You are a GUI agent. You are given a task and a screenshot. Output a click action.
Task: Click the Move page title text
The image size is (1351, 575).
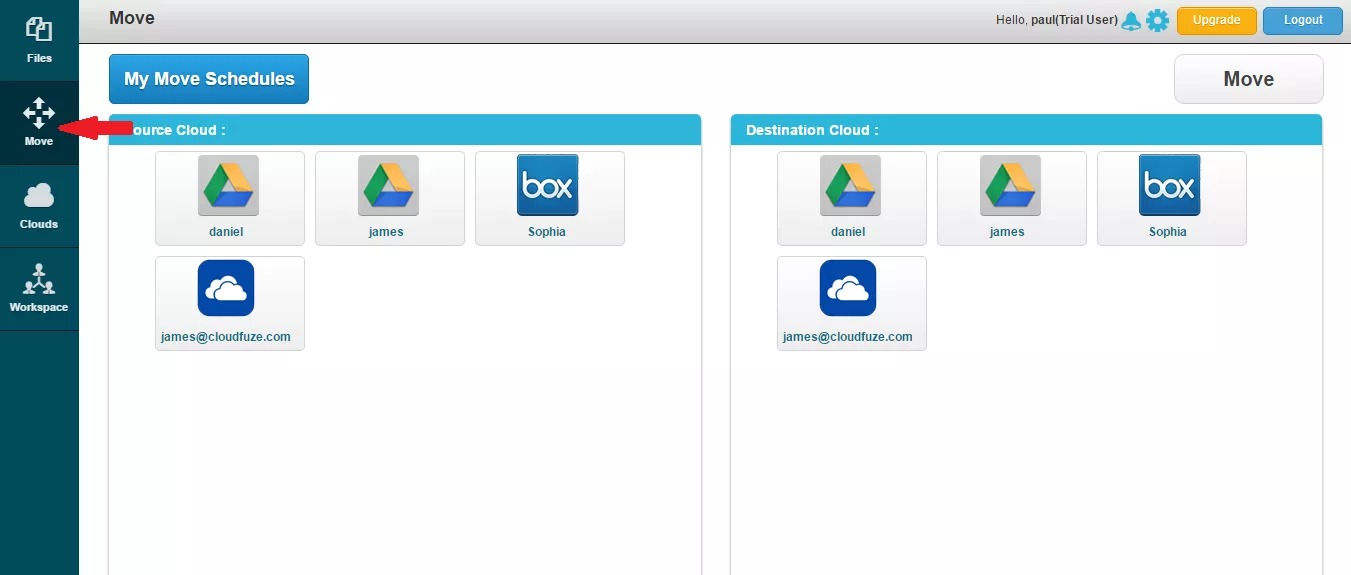pyautogui.click(x=132, y=18)
